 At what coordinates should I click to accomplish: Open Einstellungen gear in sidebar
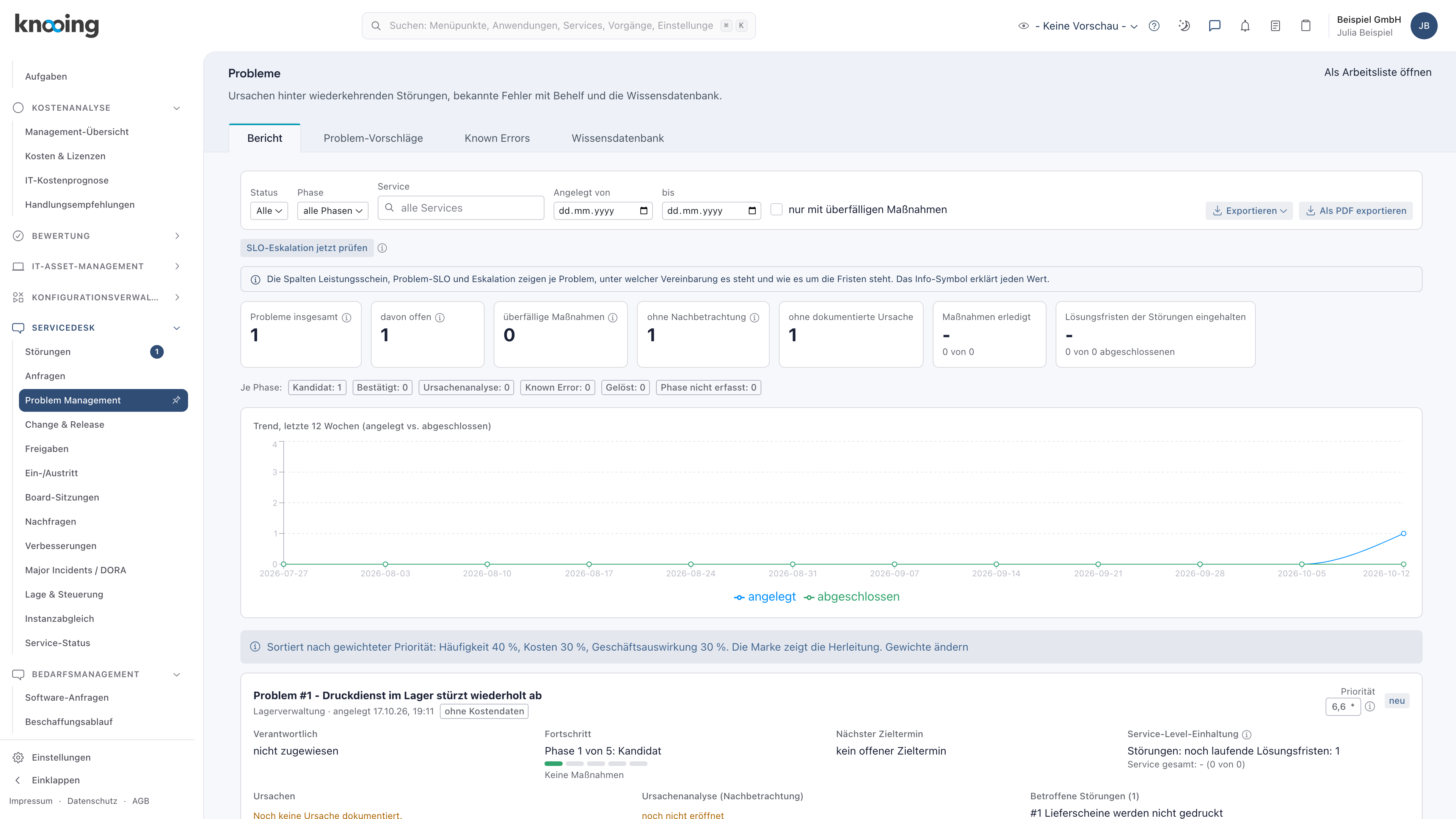click(x=19, y=758)
